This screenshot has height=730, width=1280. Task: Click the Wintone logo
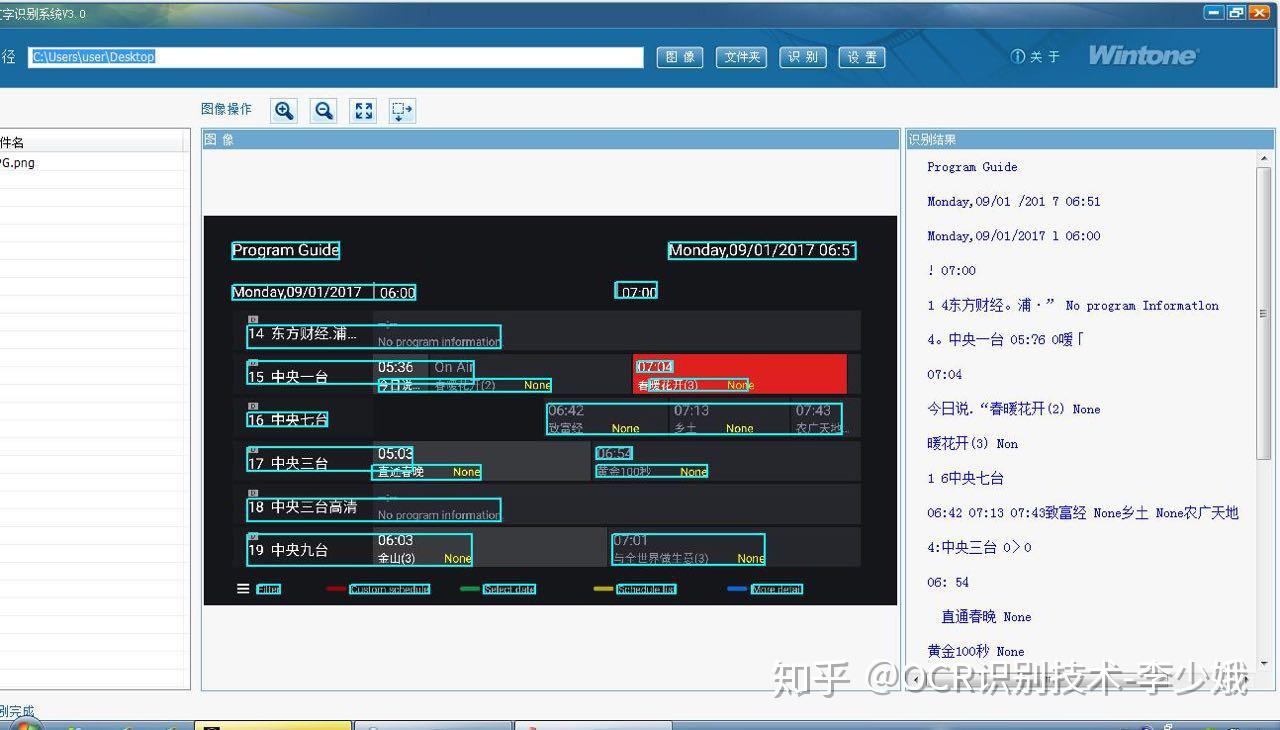click(1142, 55)
